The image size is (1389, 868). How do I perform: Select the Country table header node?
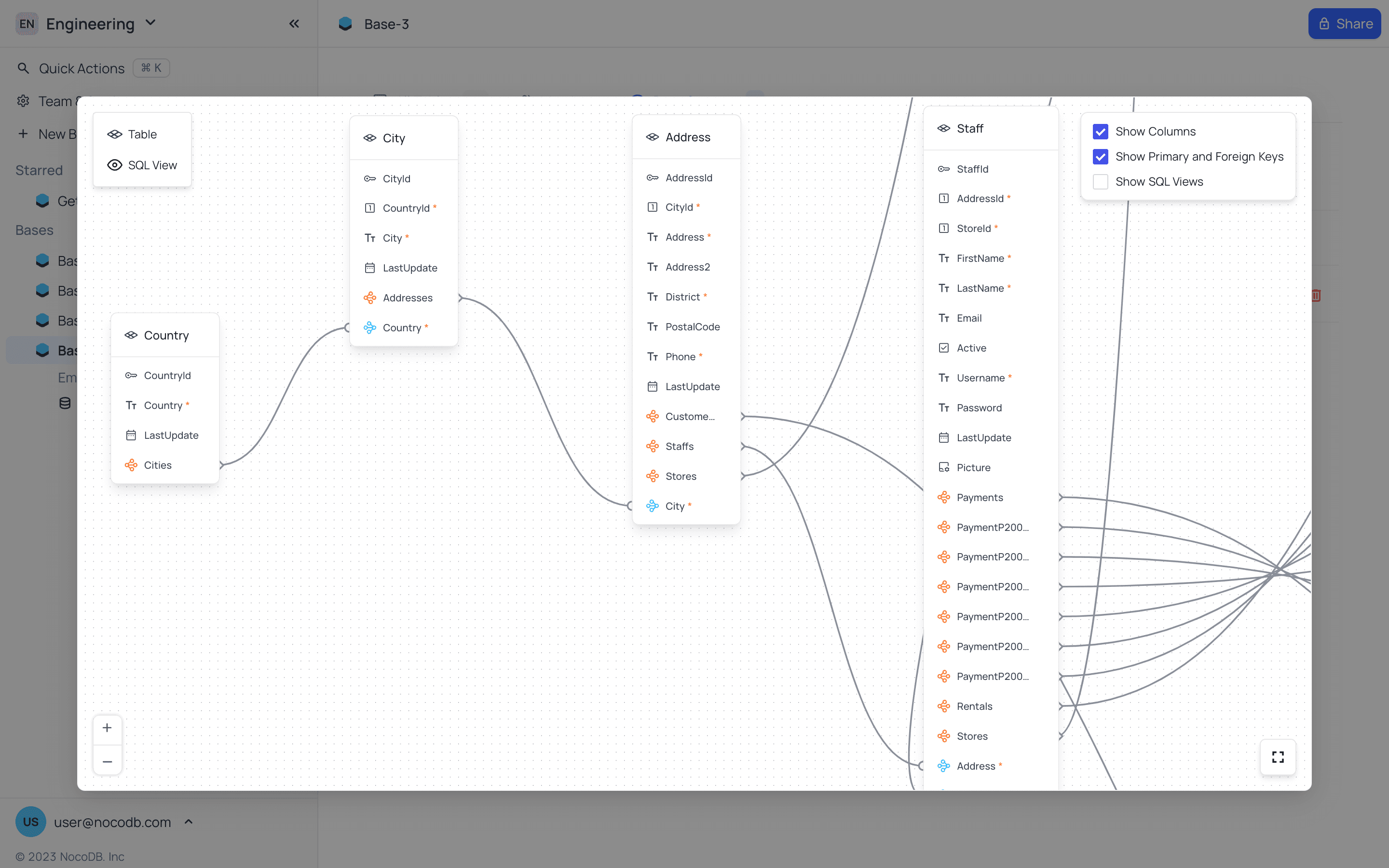pyautogui.click(x=165, y=335)
